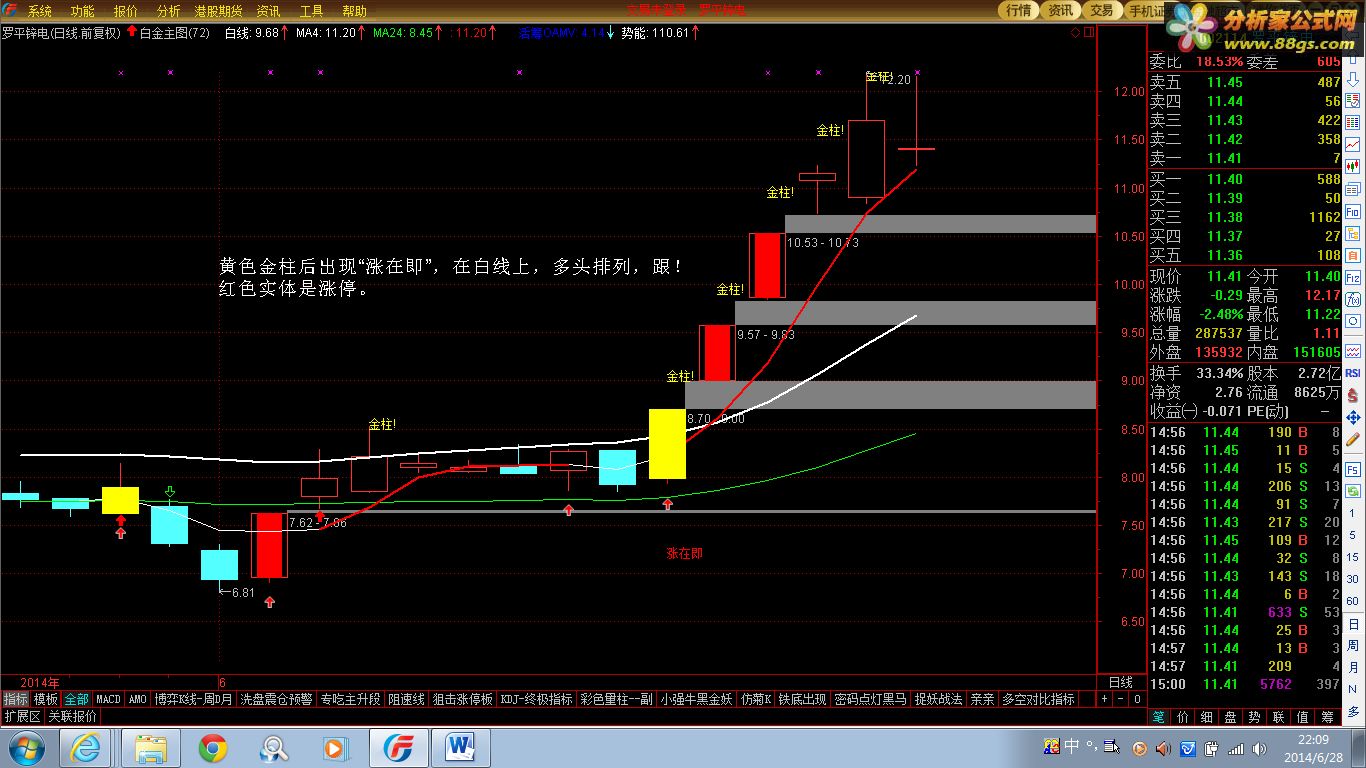Image resolution: width=1366 pixels, height=768 pixels.
Task: Open the 分析 menu
Action: coord(168,11)
